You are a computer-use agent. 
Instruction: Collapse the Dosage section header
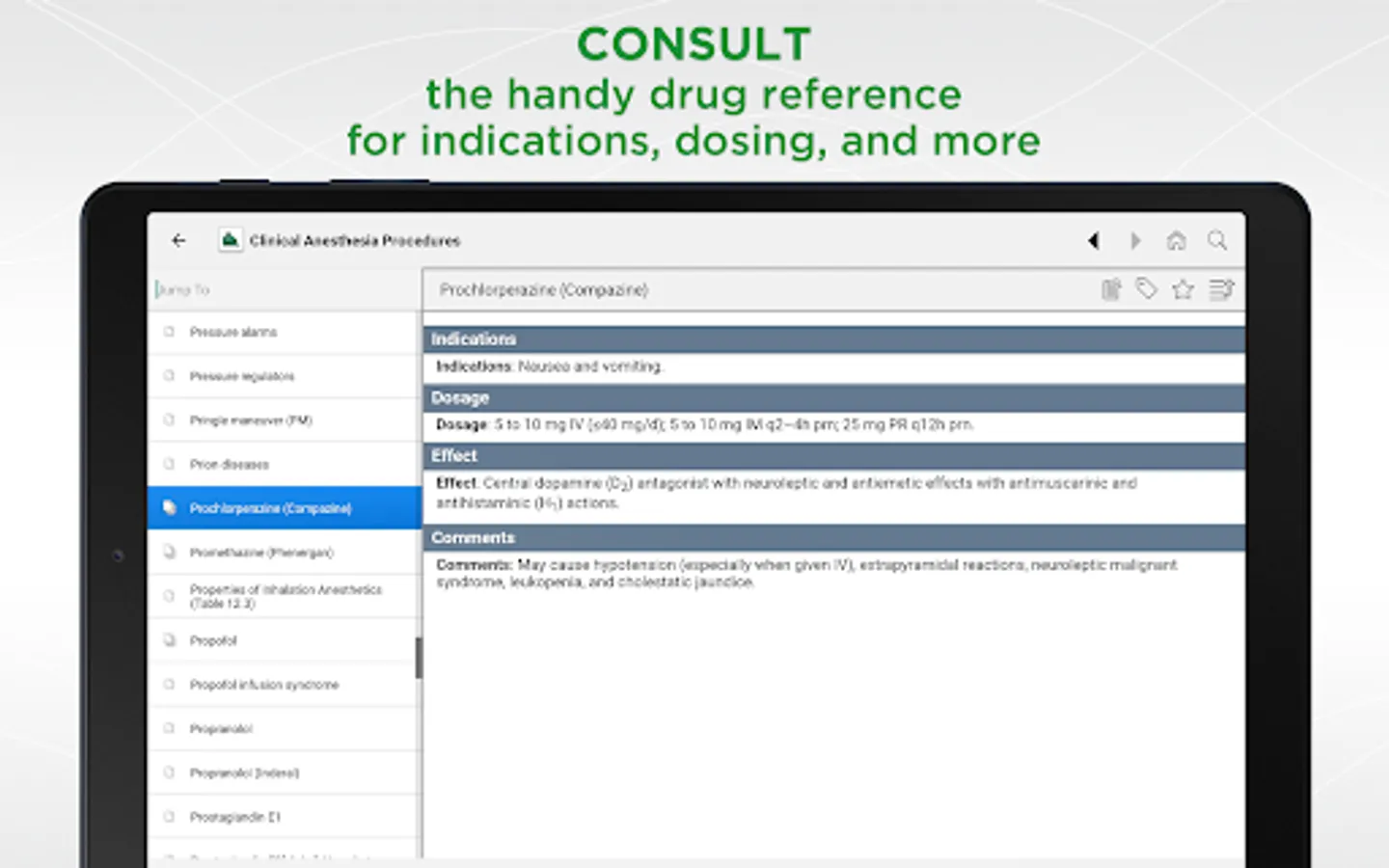[x=833, y=398]
